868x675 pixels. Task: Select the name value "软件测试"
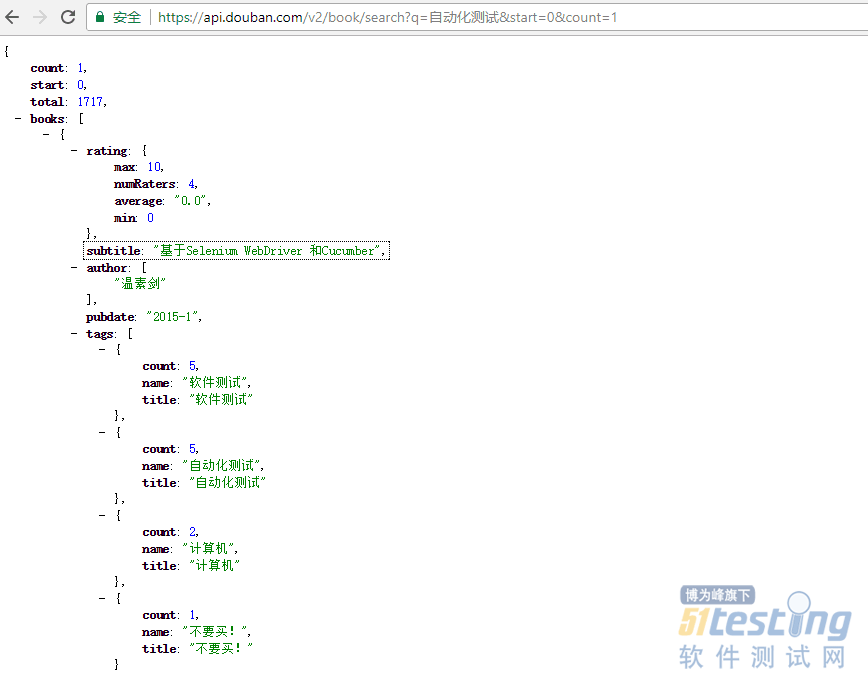[x=215, y=383]
